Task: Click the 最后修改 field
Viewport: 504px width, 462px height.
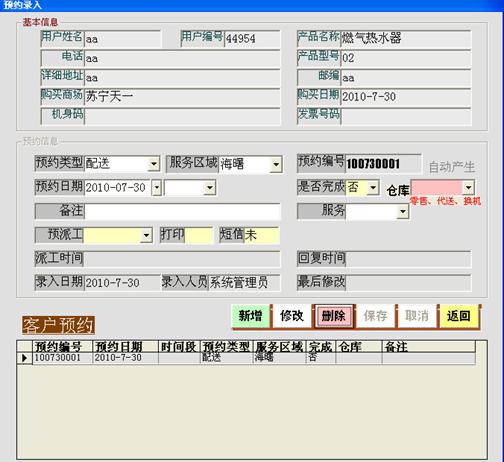Action: 408,283
